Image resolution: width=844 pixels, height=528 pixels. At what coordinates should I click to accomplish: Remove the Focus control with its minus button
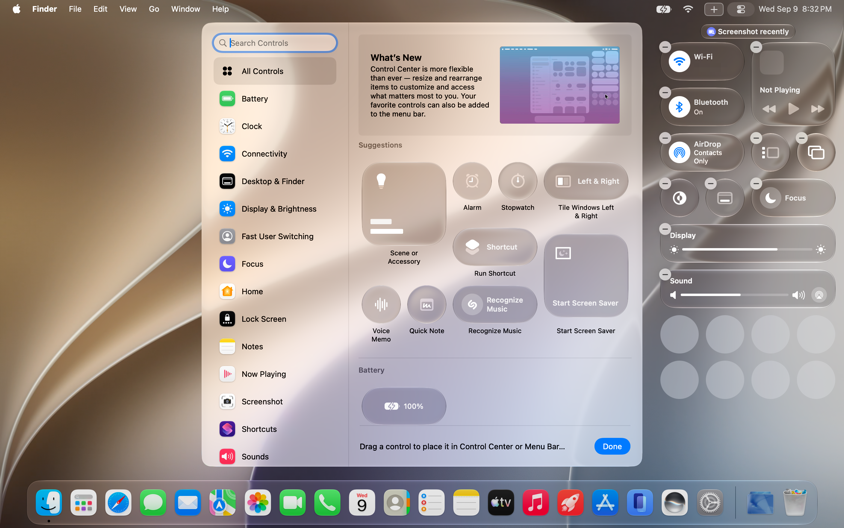[x=756, y=184]
